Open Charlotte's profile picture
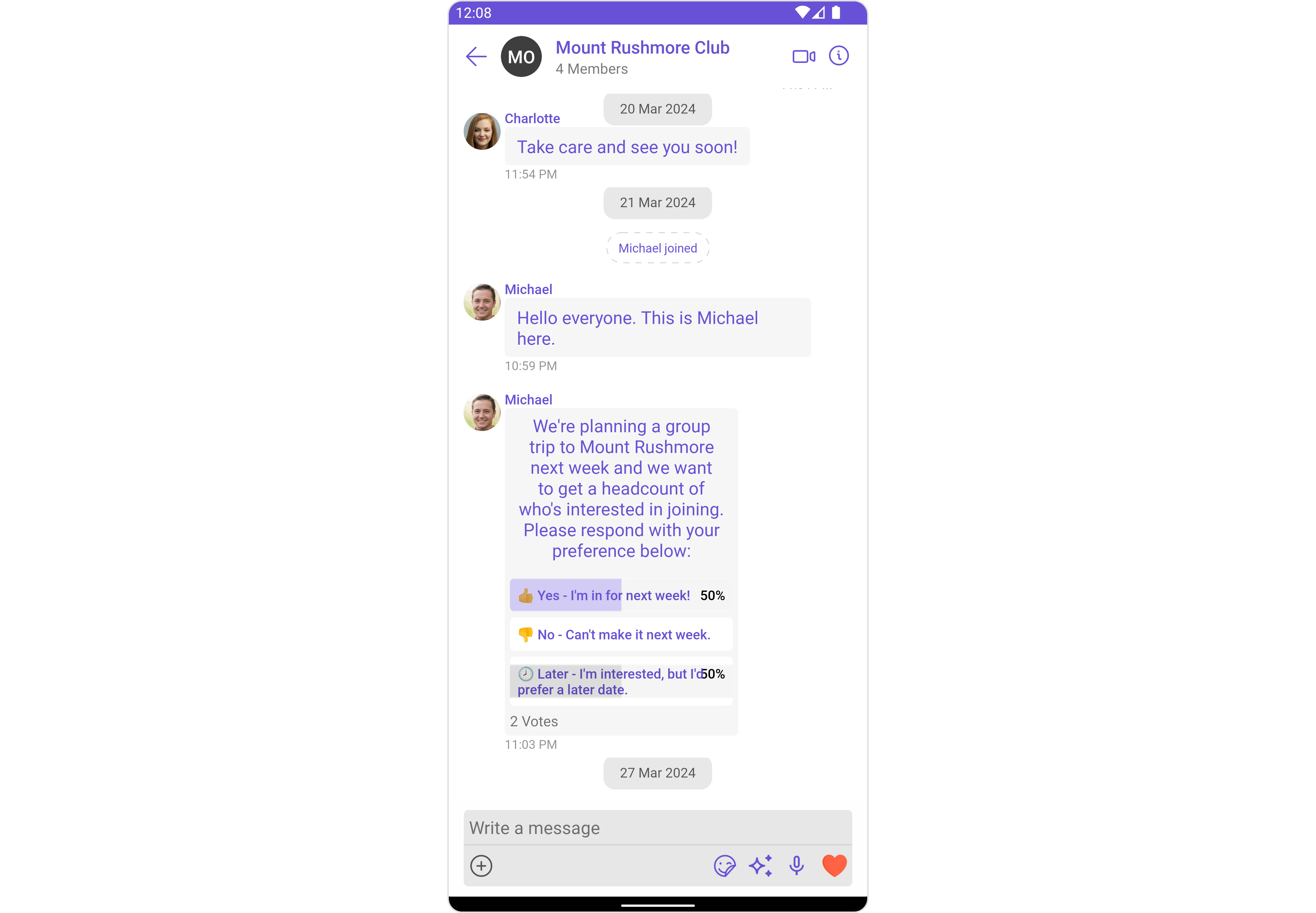 (x=482, y=131)
